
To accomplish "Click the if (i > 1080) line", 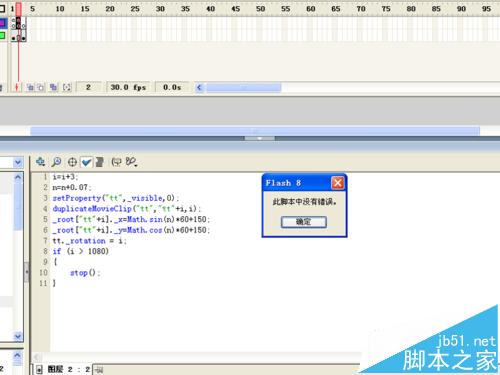I will tap(80, 251).
